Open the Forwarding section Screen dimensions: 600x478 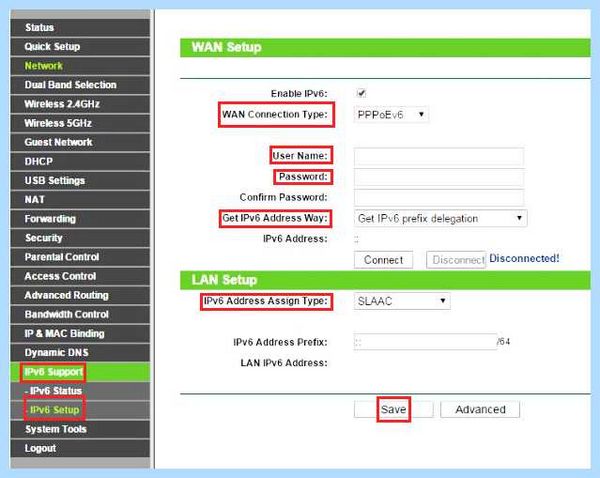pos(80,219)
